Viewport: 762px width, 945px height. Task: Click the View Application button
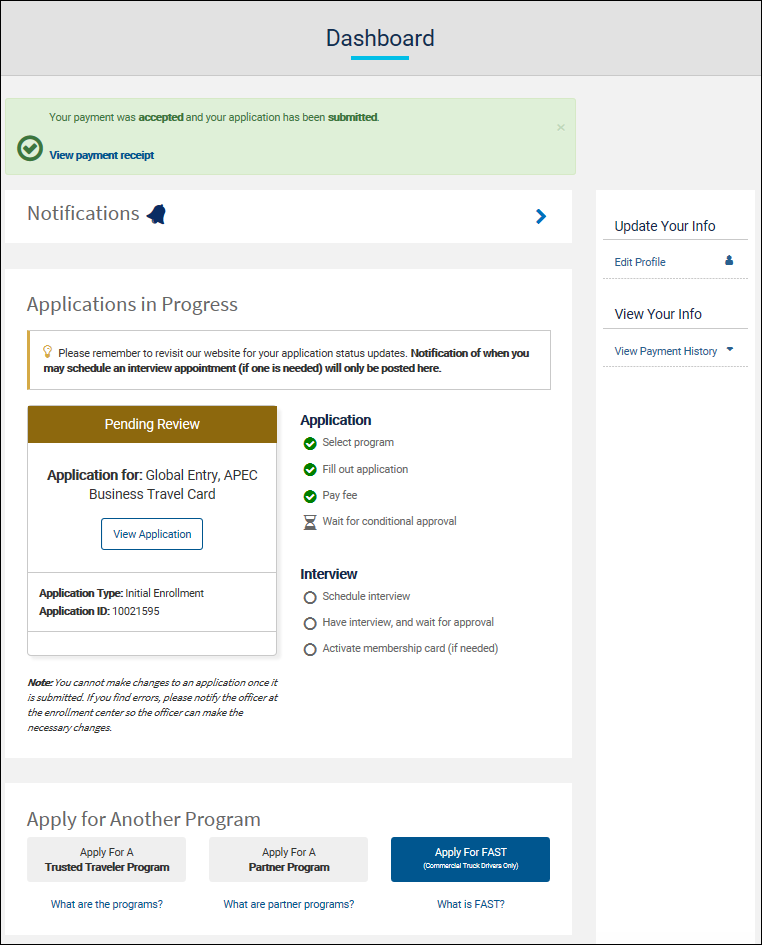coord(152,534)
